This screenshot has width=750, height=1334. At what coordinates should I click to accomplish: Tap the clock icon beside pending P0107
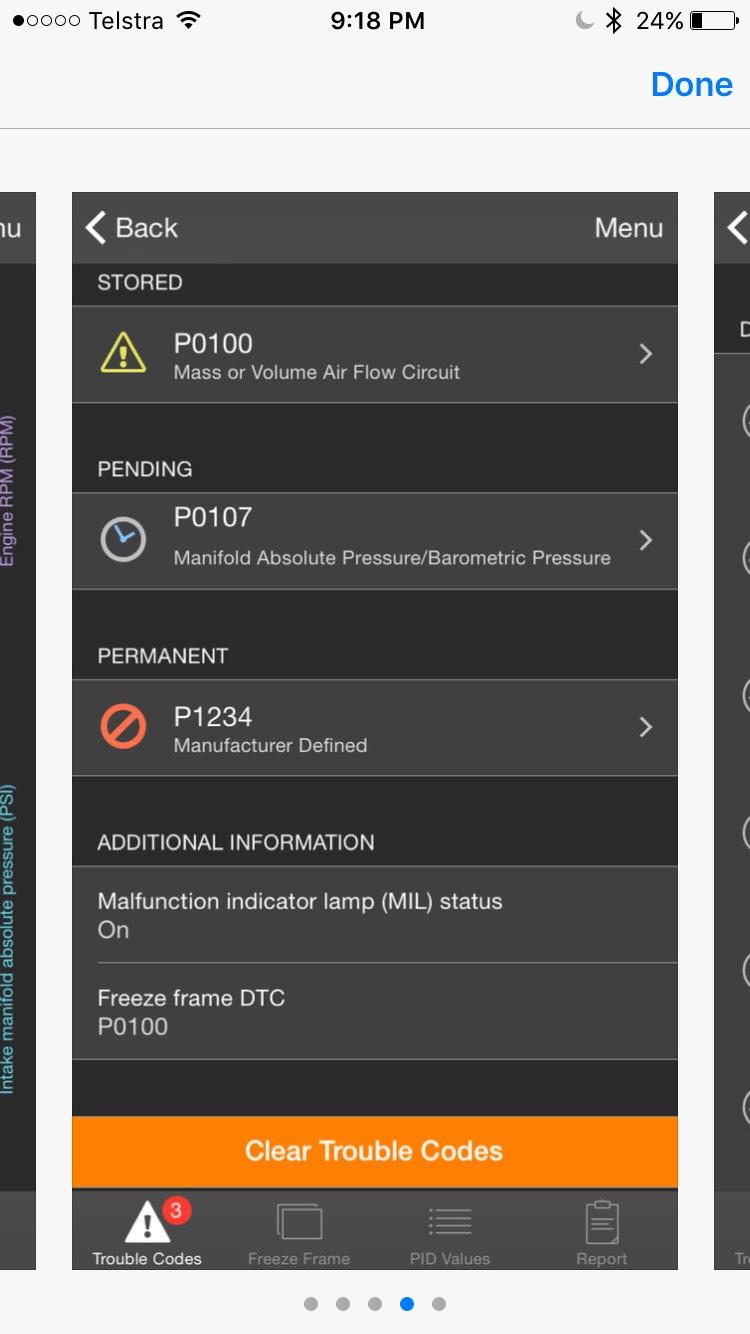pos(123,540)
